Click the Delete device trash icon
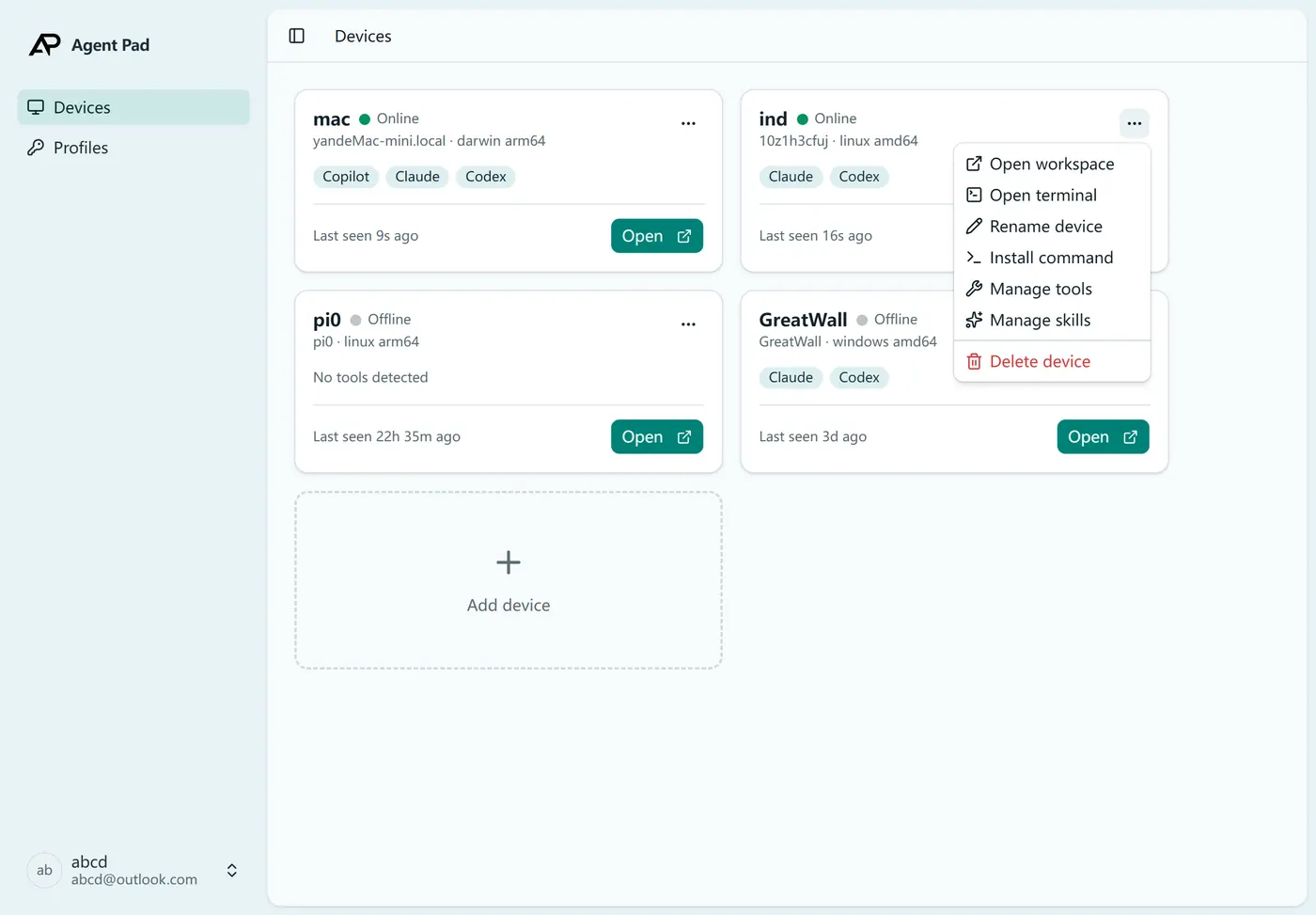The image size is (1316, 915). click(x=974, y=361)
